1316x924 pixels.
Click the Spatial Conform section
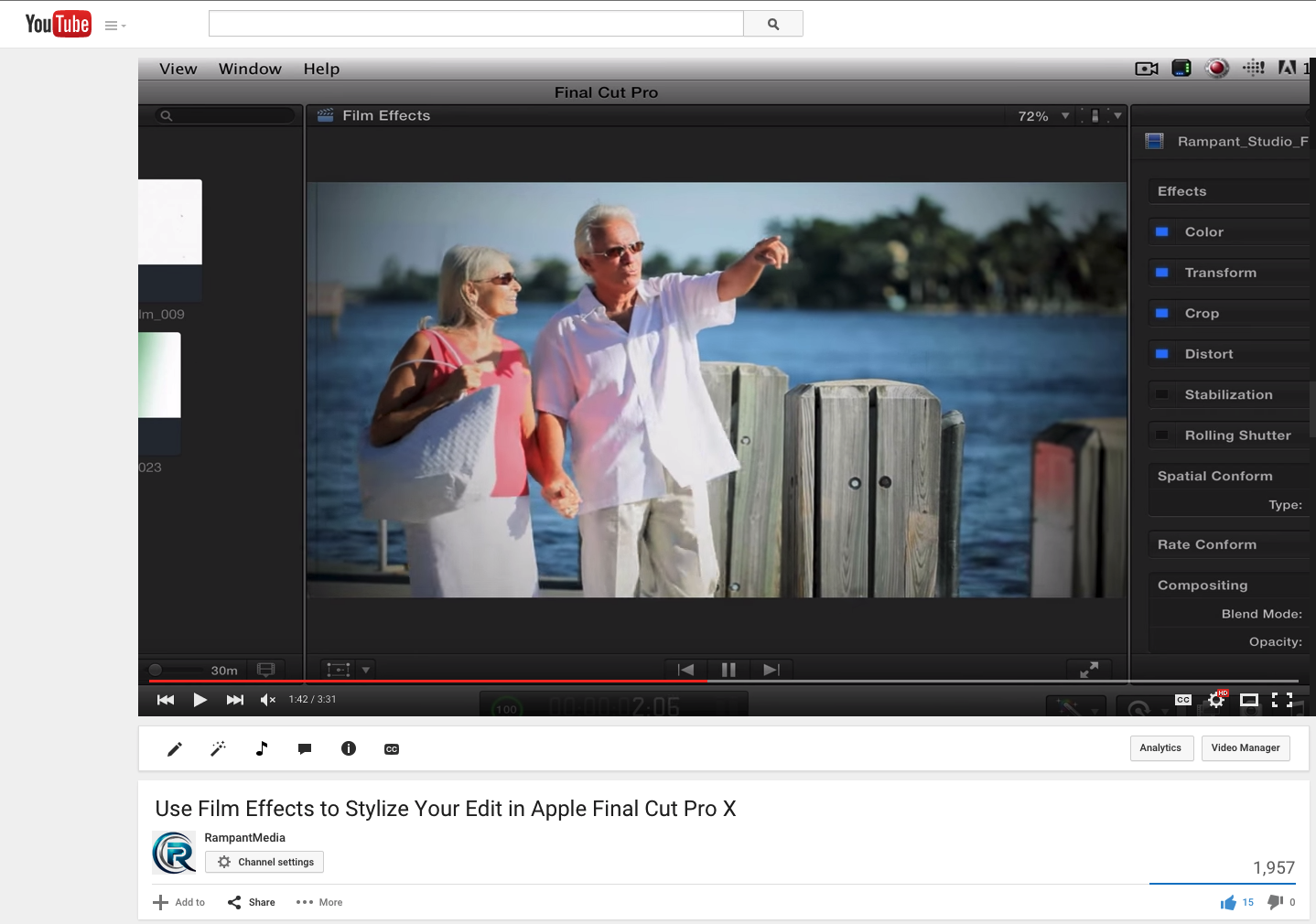(x=1229, y=476)
